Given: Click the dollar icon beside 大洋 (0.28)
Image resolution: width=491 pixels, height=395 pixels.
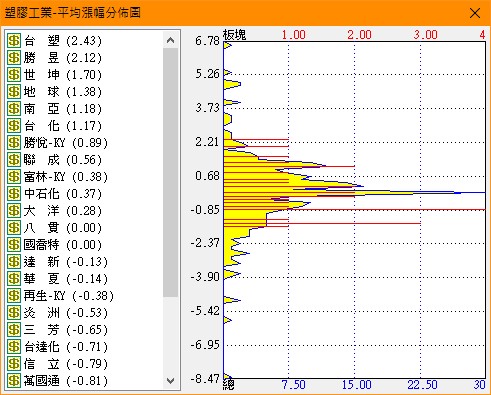Looking at the screenshot, I should point(14,211).
